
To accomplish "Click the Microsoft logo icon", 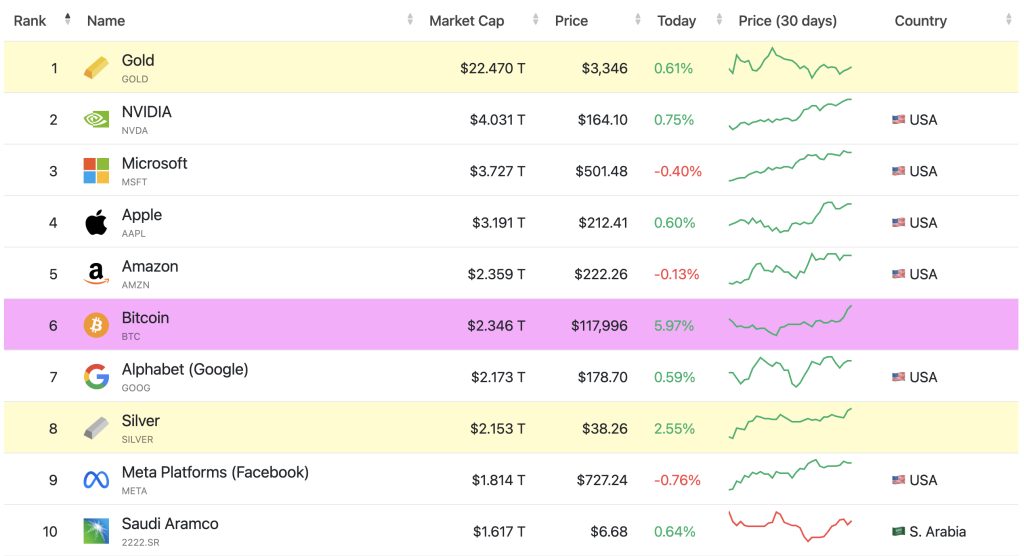I will tap(96, 171).
